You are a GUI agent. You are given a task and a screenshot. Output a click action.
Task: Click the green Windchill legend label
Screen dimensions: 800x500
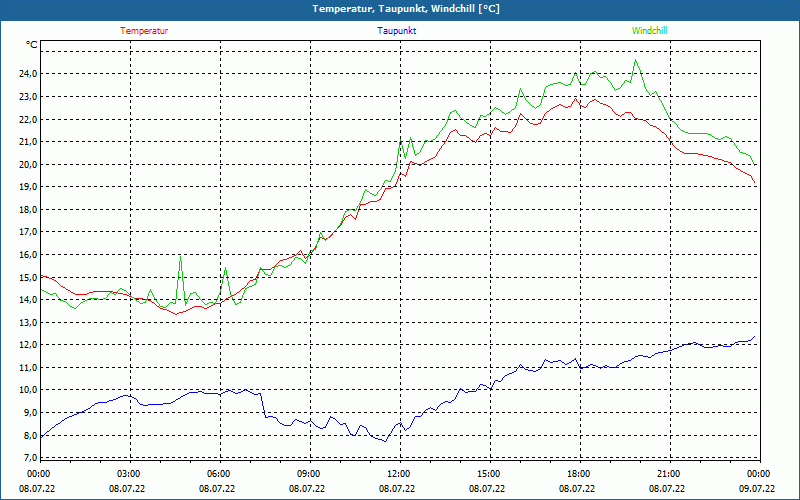pyautogui.click(x=649, y=31)
